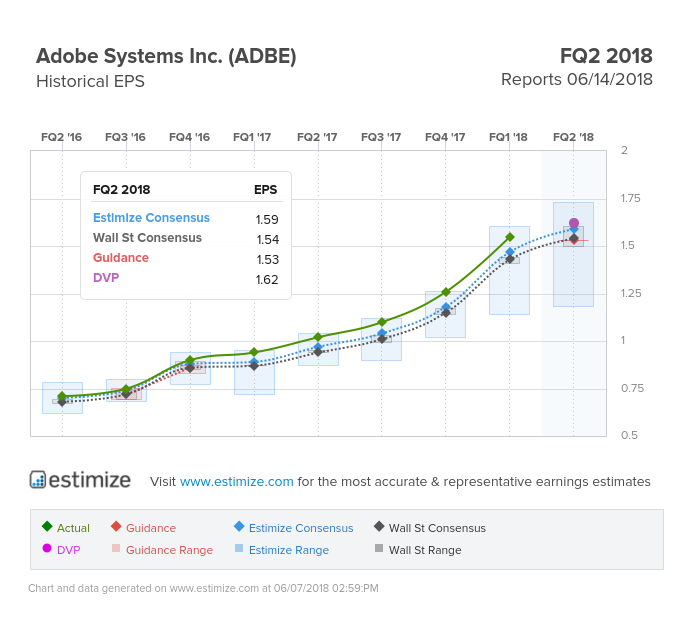Click the dark Wall St Consensus legend diamond
This screenshot has height=620, width=685.
379,526
